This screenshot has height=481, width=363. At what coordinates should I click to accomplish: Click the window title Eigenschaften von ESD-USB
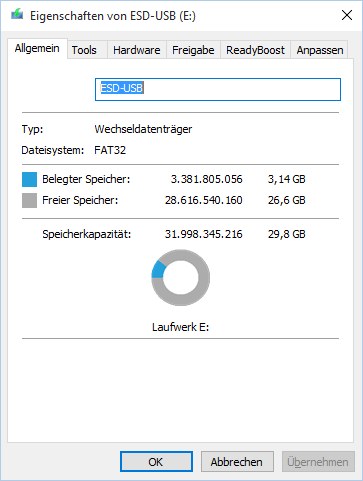[x=113, y=16]
